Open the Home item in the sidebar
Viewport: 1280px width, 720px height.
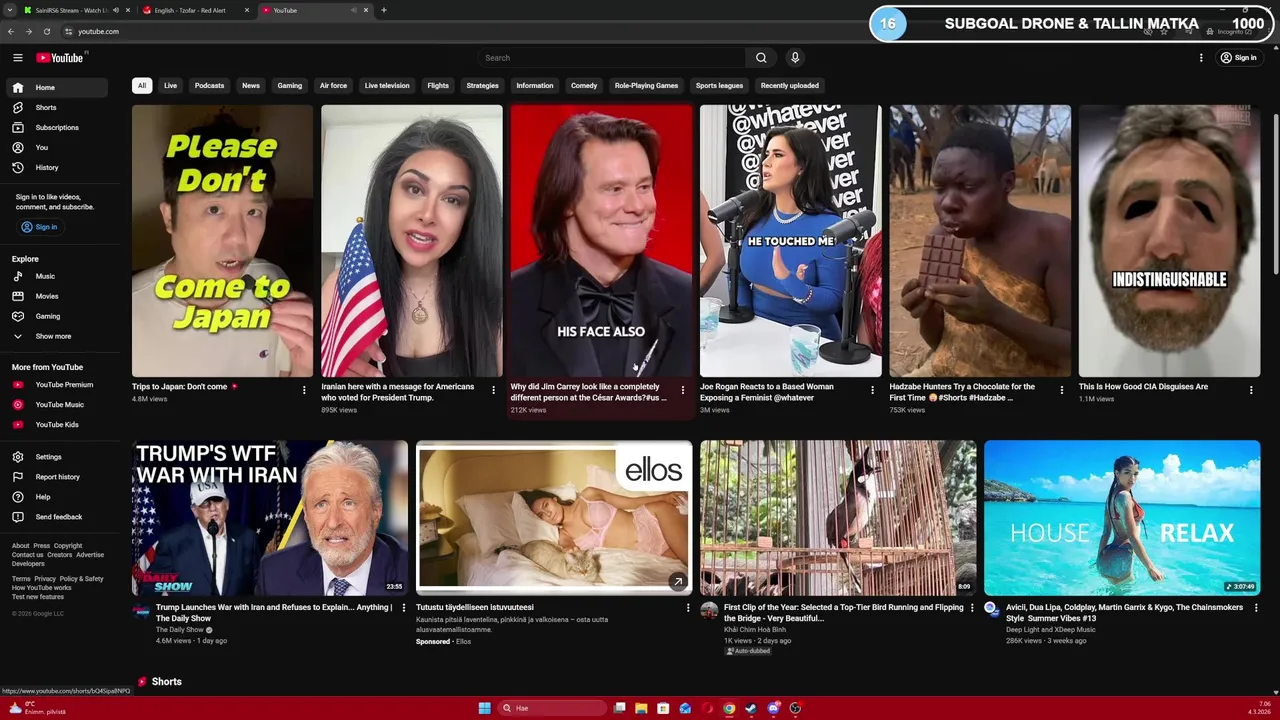click(x=56, y=87)
